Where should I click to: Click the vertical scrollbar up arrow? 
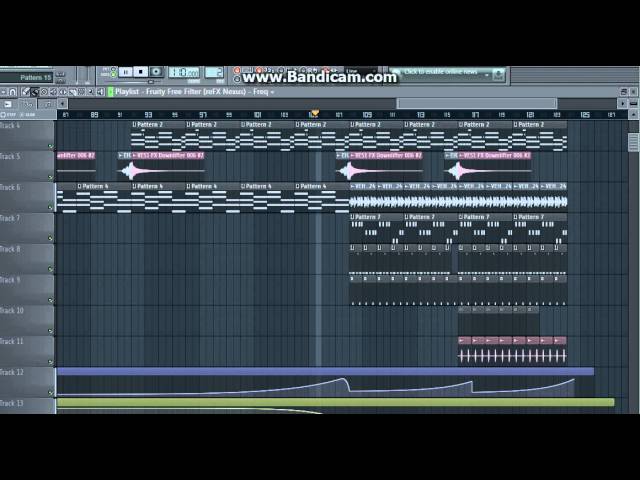(x=633, y=115)
